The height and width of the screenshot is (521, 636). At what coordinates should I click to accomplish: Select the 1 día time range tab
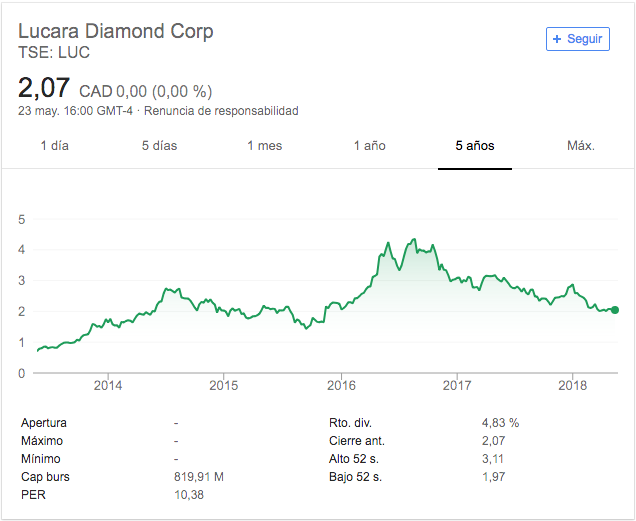[x=55, y=146]
